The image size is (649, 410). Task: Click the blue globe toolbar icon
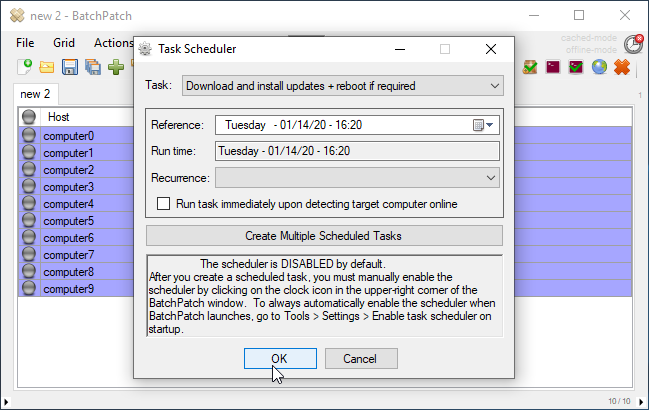pyautogui.click(x=599, y=67)
